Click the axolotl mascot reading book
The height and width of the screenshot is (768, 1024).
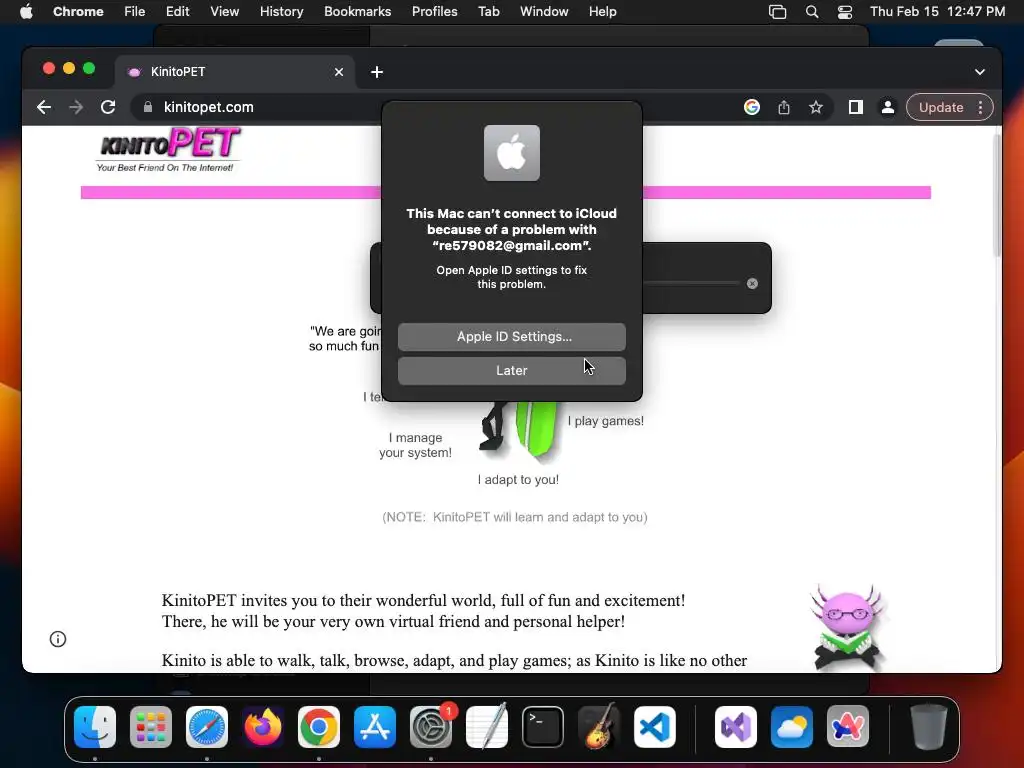pos(846,627)
